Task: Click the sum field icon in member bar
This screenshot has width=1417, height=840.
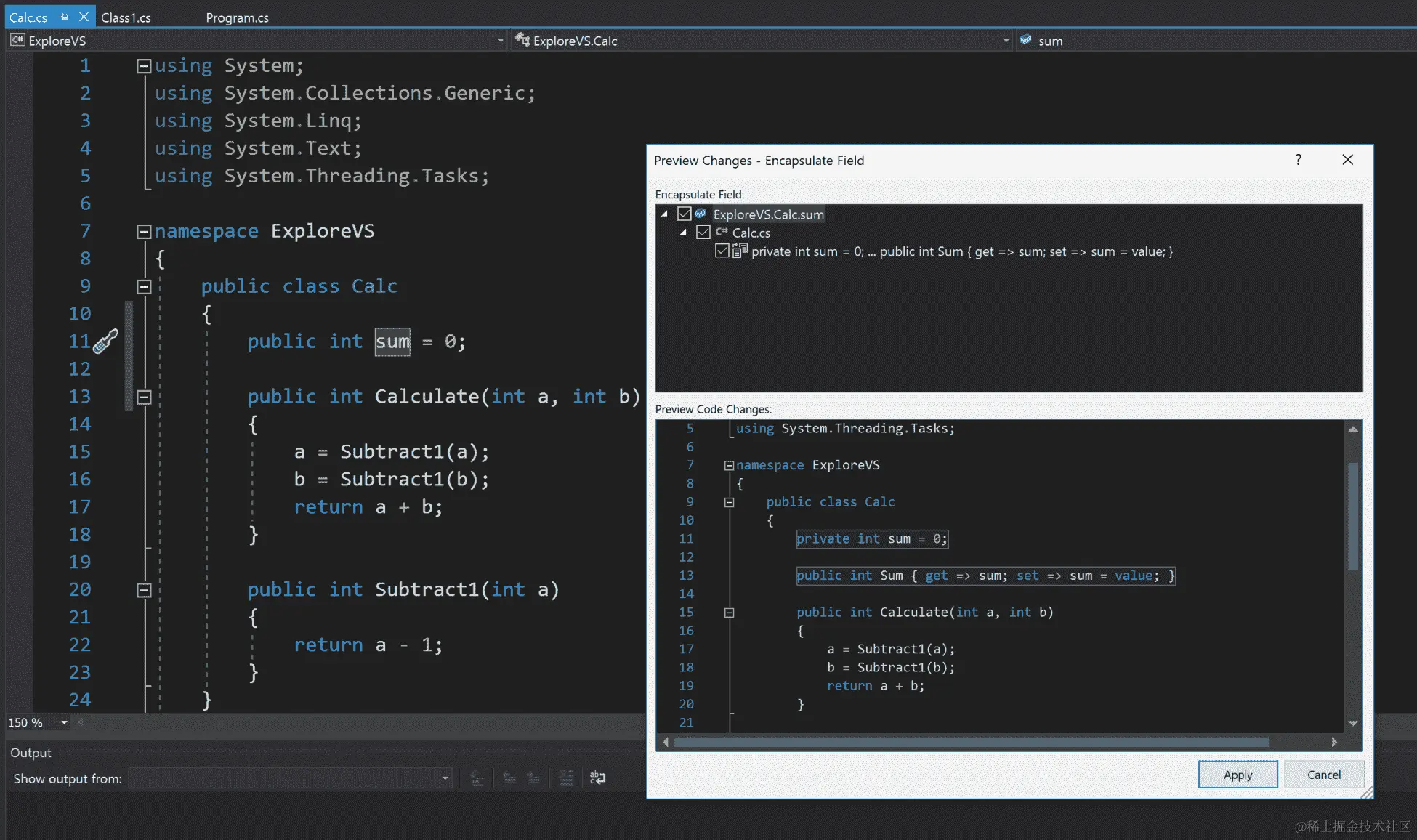Action: (1026, 41)
